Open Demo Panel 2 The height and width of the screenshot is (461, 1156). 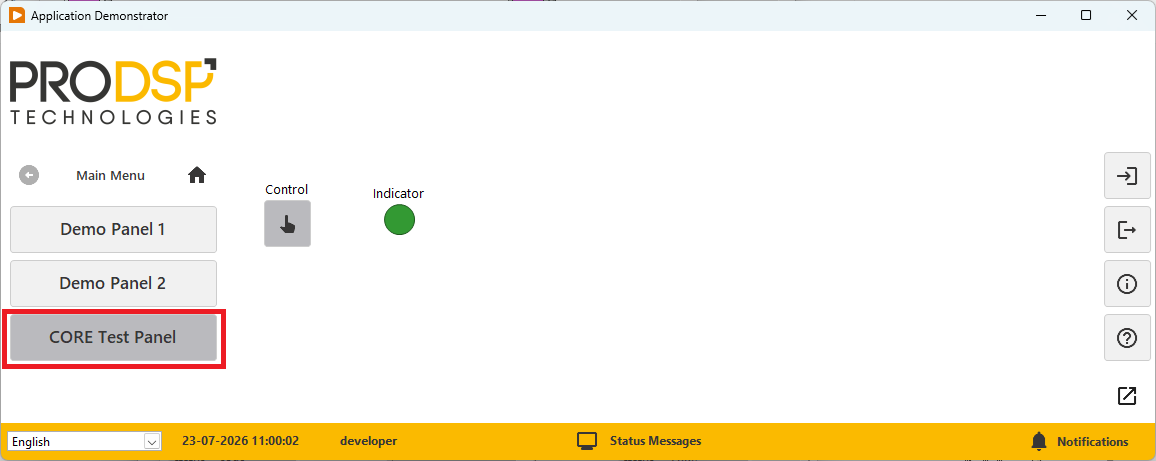(x=113, y=283)
